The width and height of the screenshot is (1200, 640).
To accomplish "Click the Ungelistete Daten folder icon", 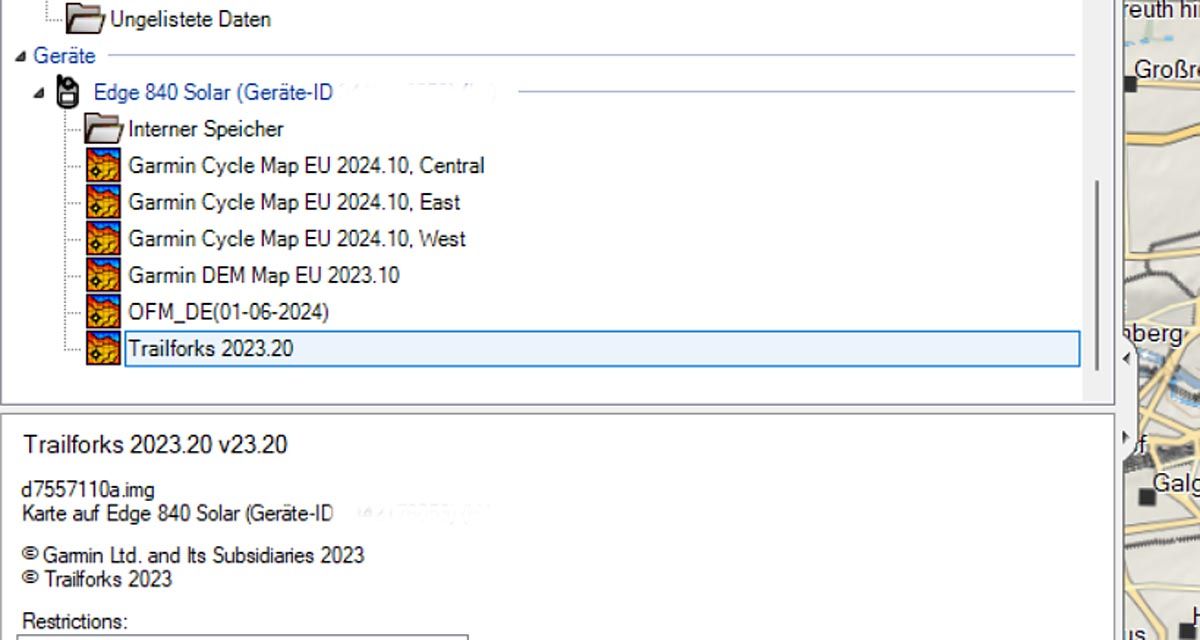I will (85, 18).
